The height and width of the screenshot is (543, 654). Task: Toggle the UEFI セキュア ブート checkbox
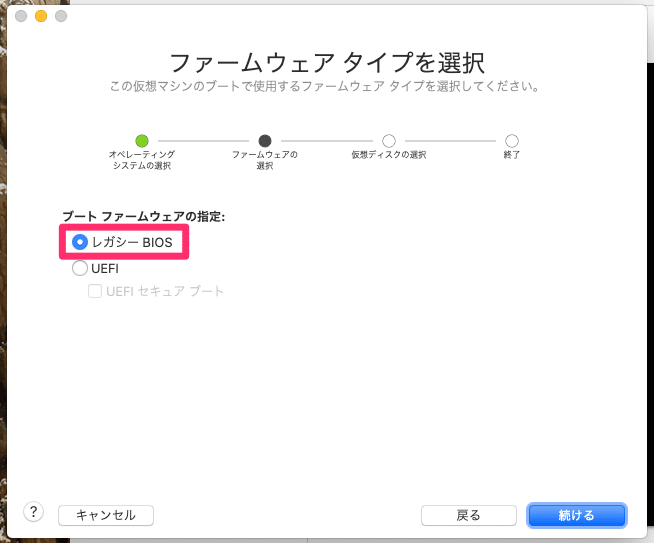(95, 291)
